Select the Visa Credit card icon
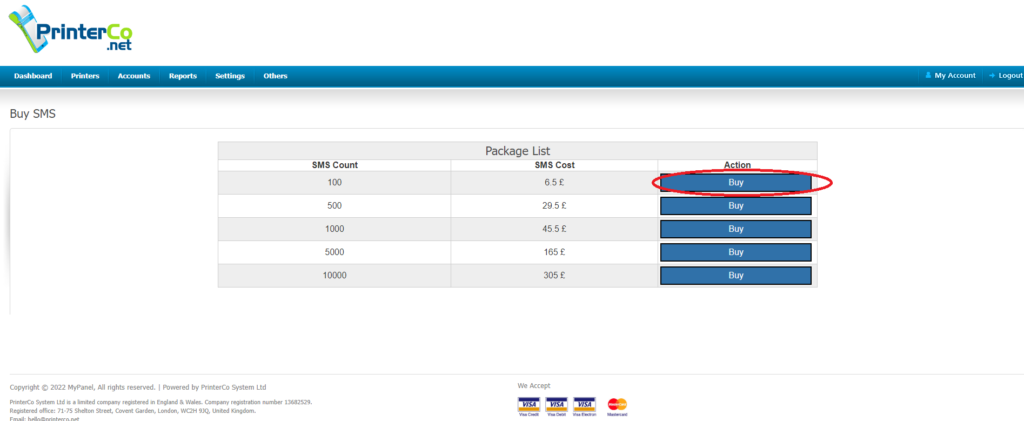The height and width of the screenshot is (421, 1024). [528, 407]
